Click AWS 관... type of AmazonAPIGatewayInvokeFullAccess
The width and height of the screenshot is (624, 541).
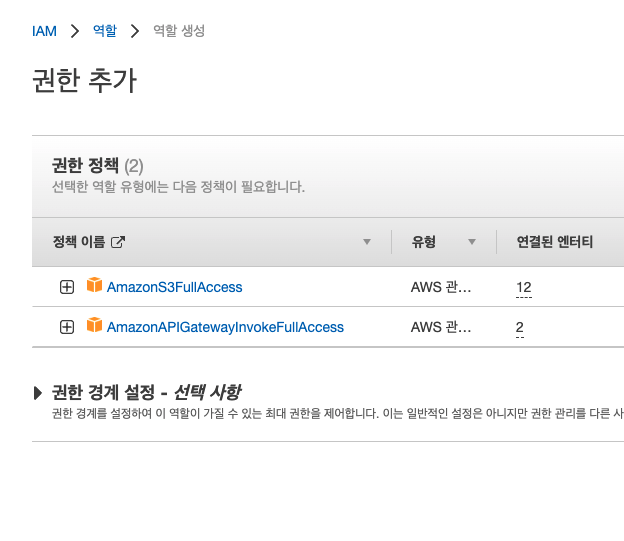441,327
